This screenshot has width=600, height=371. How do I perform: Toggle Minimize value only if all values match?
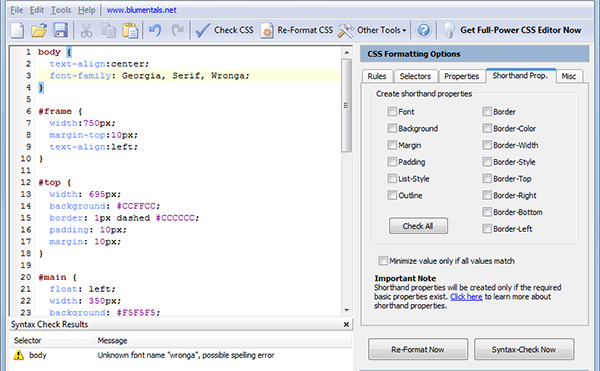pos(383,261)
